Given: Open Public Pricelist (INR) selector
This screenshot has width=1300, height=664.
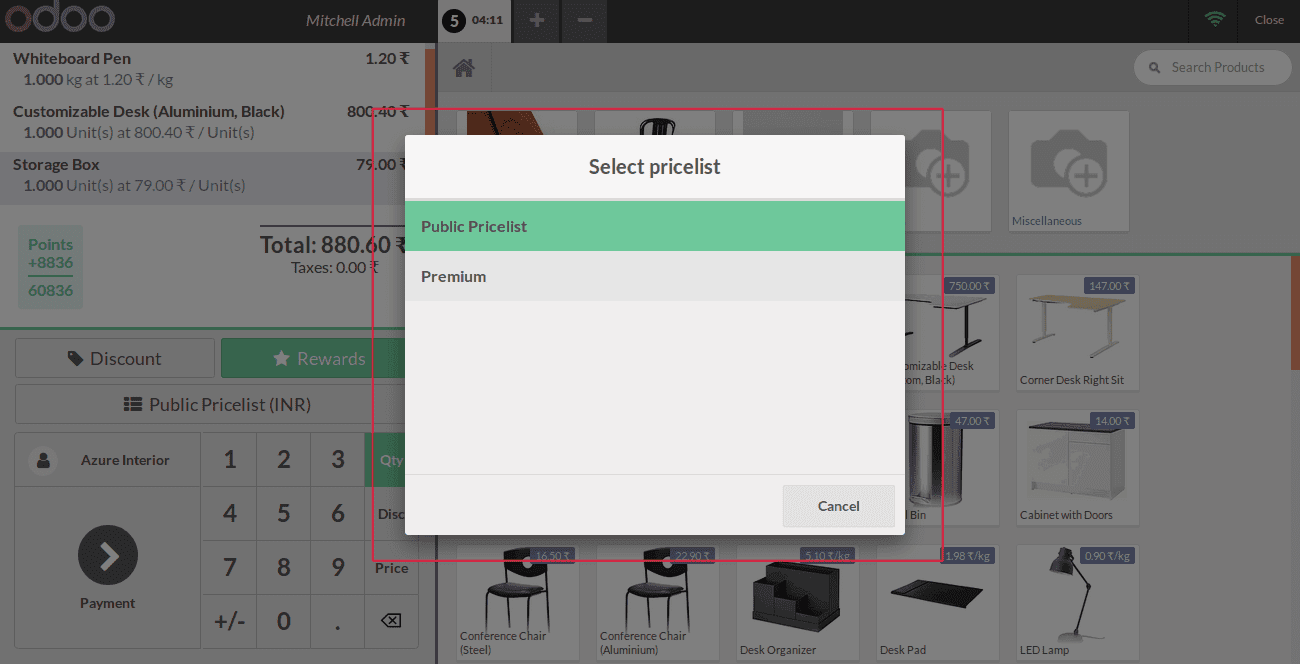Looking at the screenshot, I should click(217, 404).
